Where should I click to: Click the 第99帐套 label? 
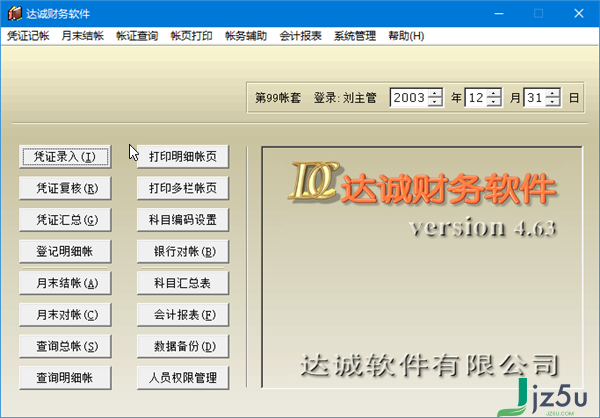[278, 98]
